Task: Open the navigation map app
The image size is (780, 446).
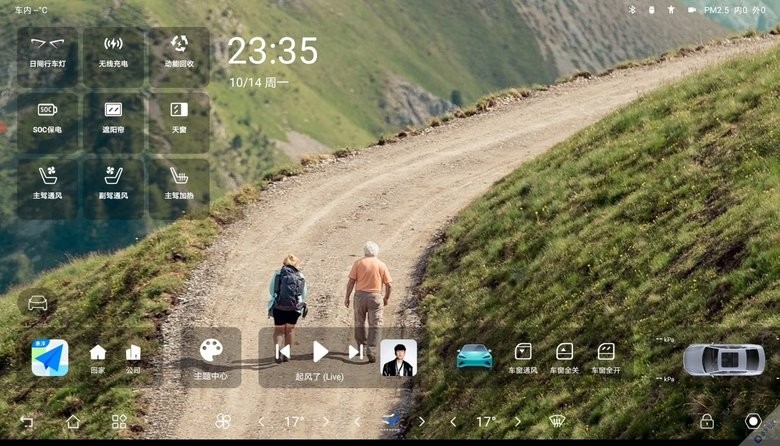Action: click(x=50, y=357)
